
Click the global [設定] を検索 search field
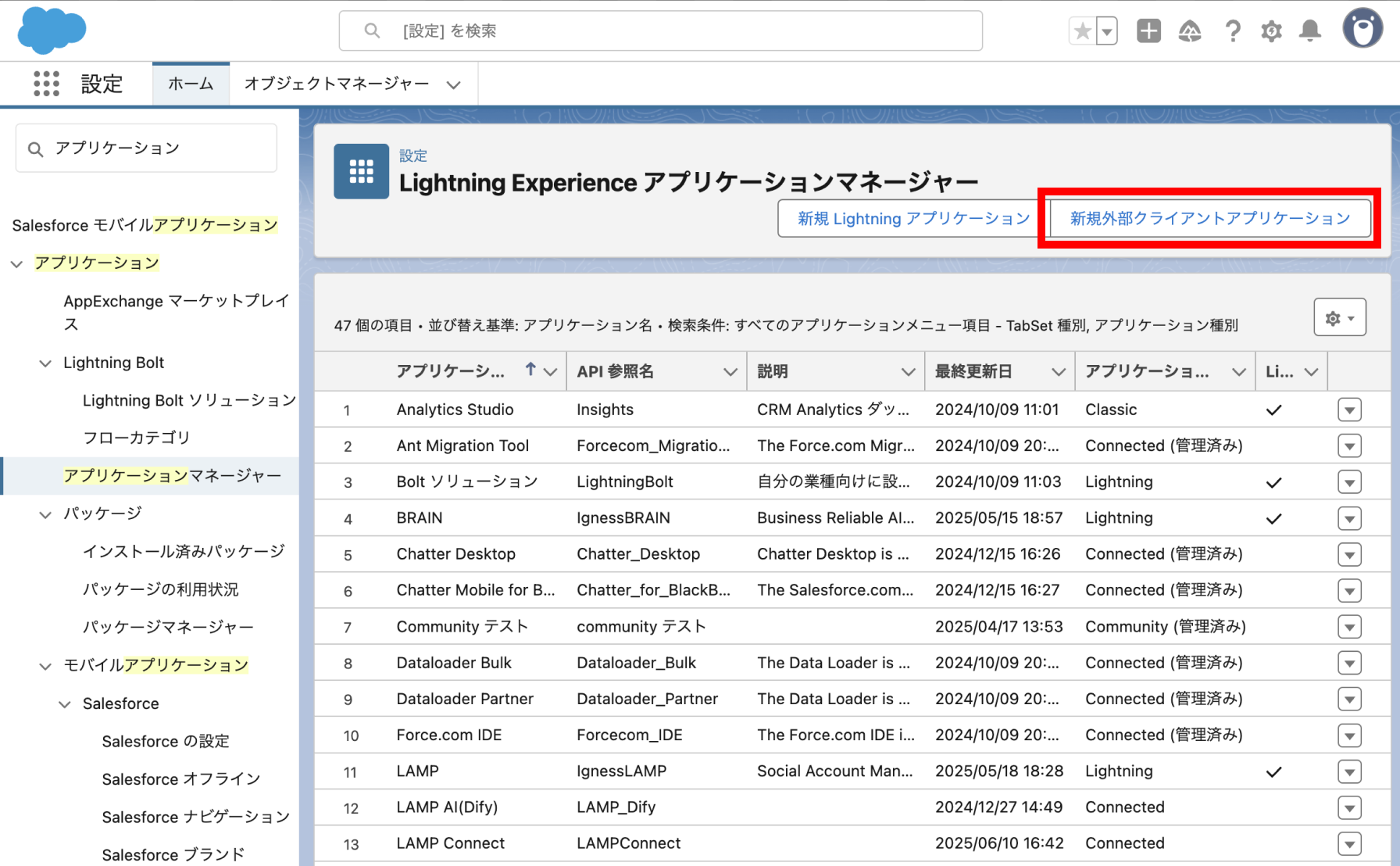pyautogui.click(x=660, y=31)
